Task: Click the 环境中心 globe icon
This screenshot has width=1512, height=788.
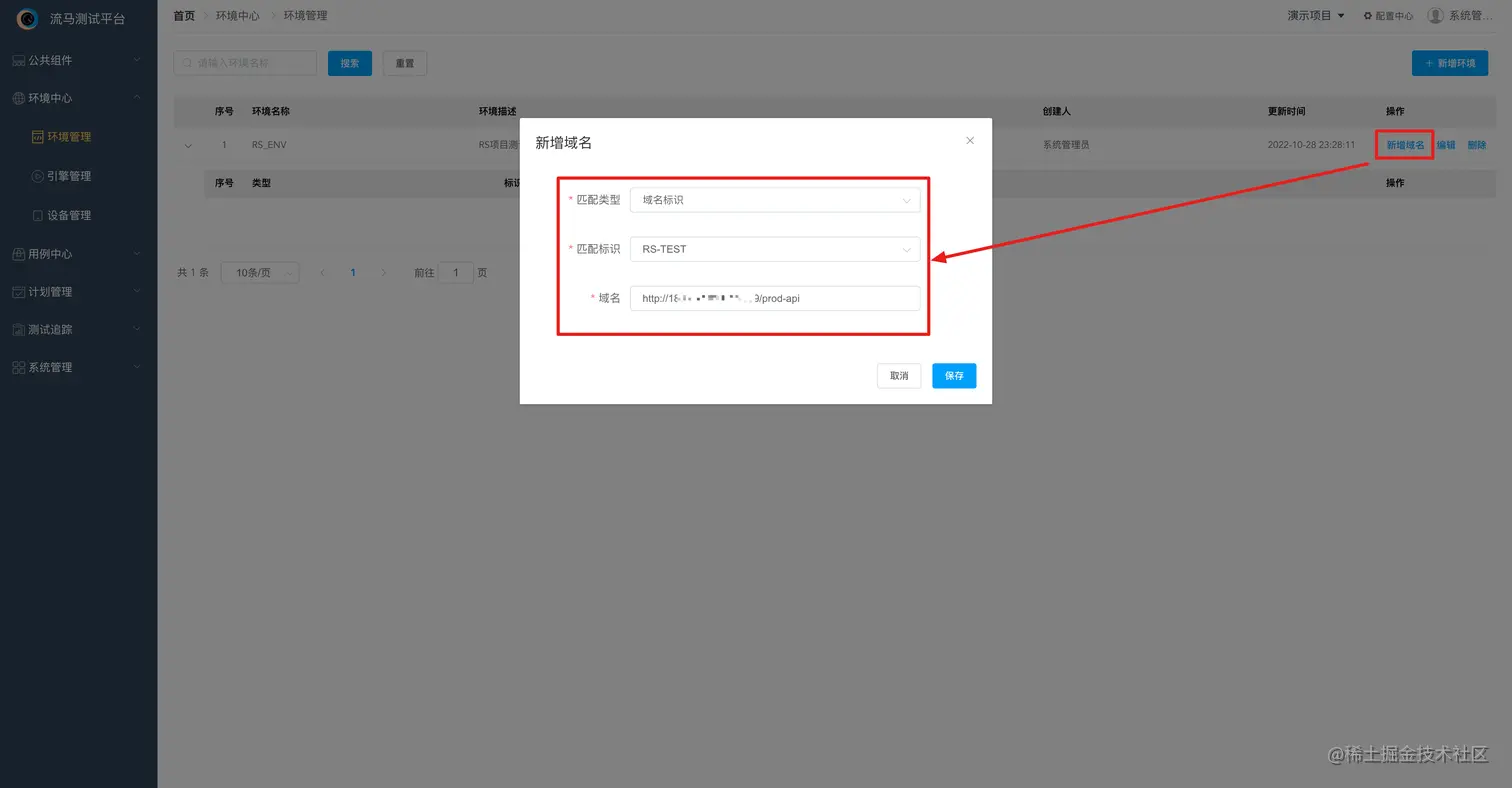Action: tap(18, 98)
